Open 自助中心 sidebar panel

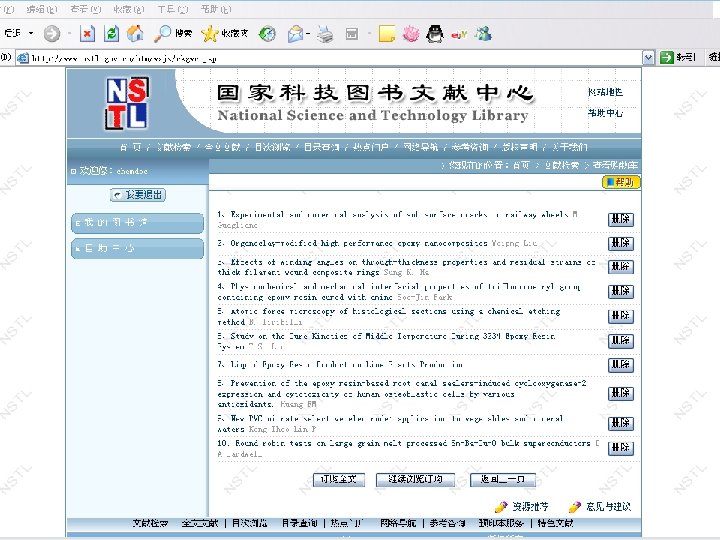[137, 248]
